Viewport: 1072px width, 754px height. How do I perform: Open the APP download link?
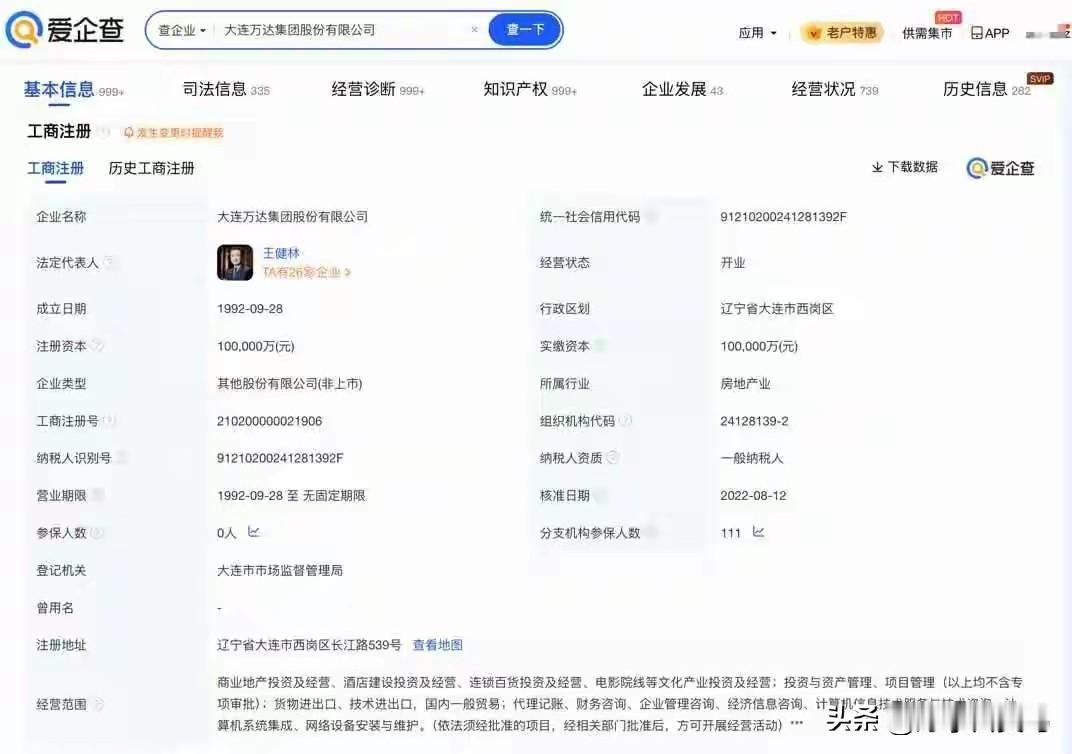point(990,33)
